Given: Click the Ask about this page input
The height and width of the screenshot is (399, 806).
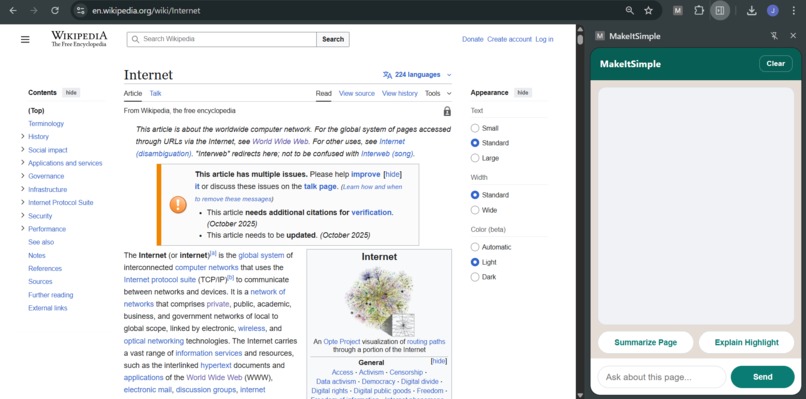Looking at the screenshot, I should click(x=662, y=377).
